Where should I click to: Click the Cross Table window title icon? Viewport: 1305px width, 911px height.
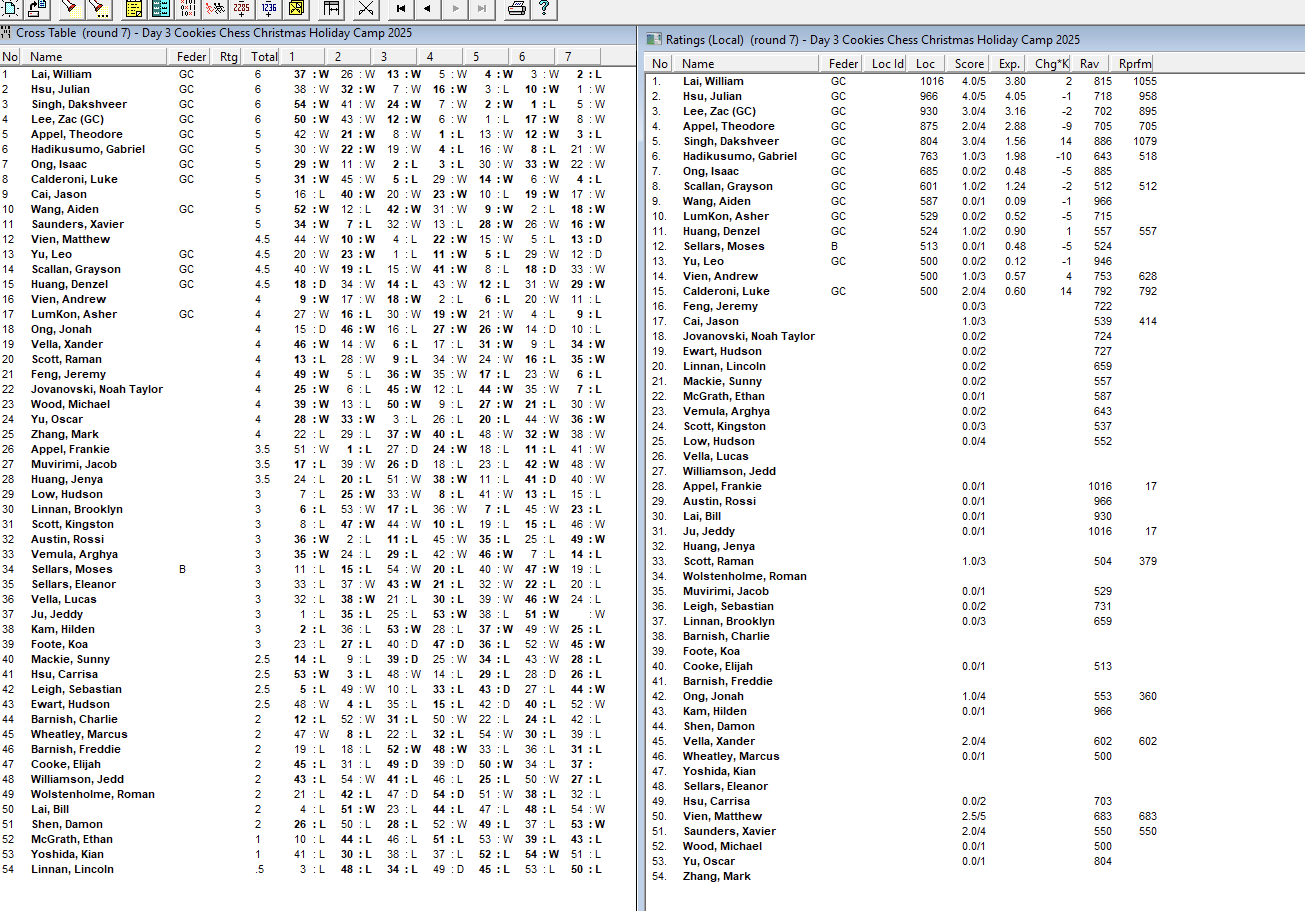tap(6, 33)
